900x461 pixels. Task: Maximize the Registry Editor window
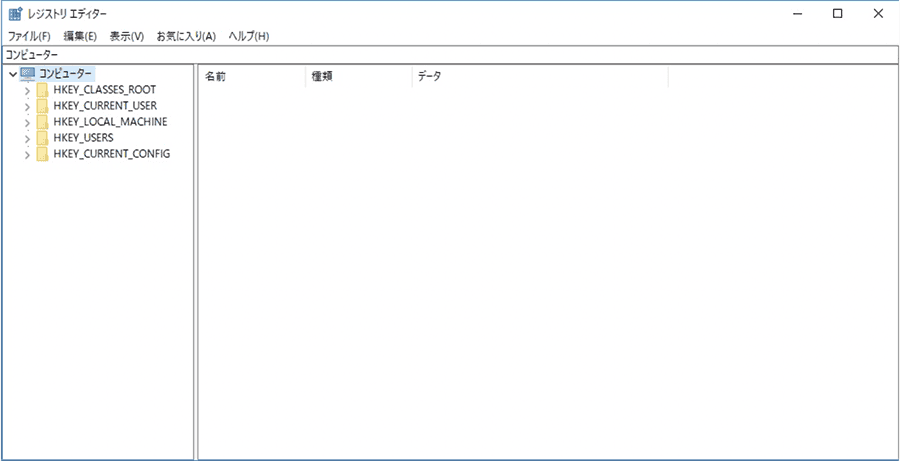coord(837,14)
